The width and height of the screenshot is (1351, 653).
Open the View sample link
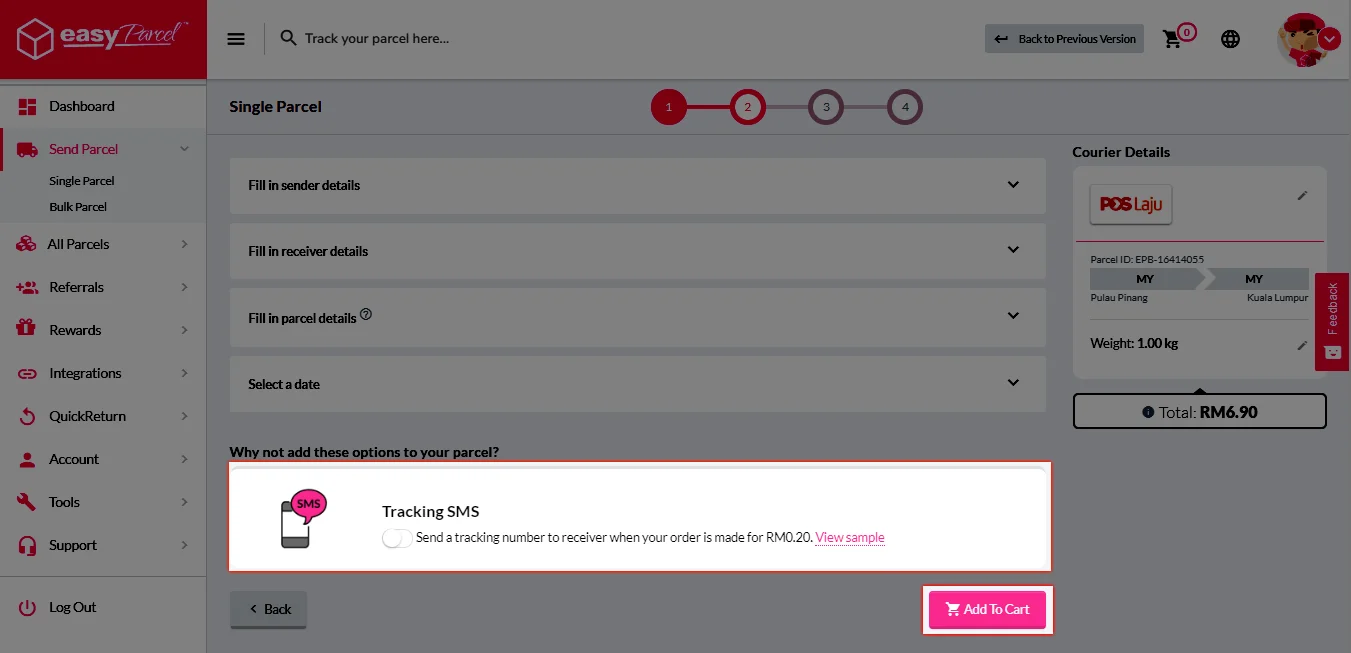coord(850,538)
